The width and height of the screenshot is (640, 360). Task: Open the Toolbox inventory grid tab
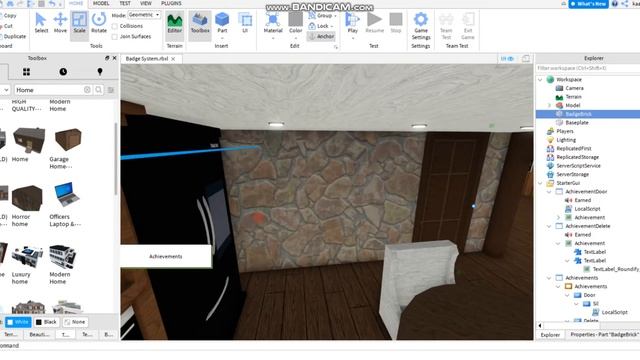click(x=27, y=72)
